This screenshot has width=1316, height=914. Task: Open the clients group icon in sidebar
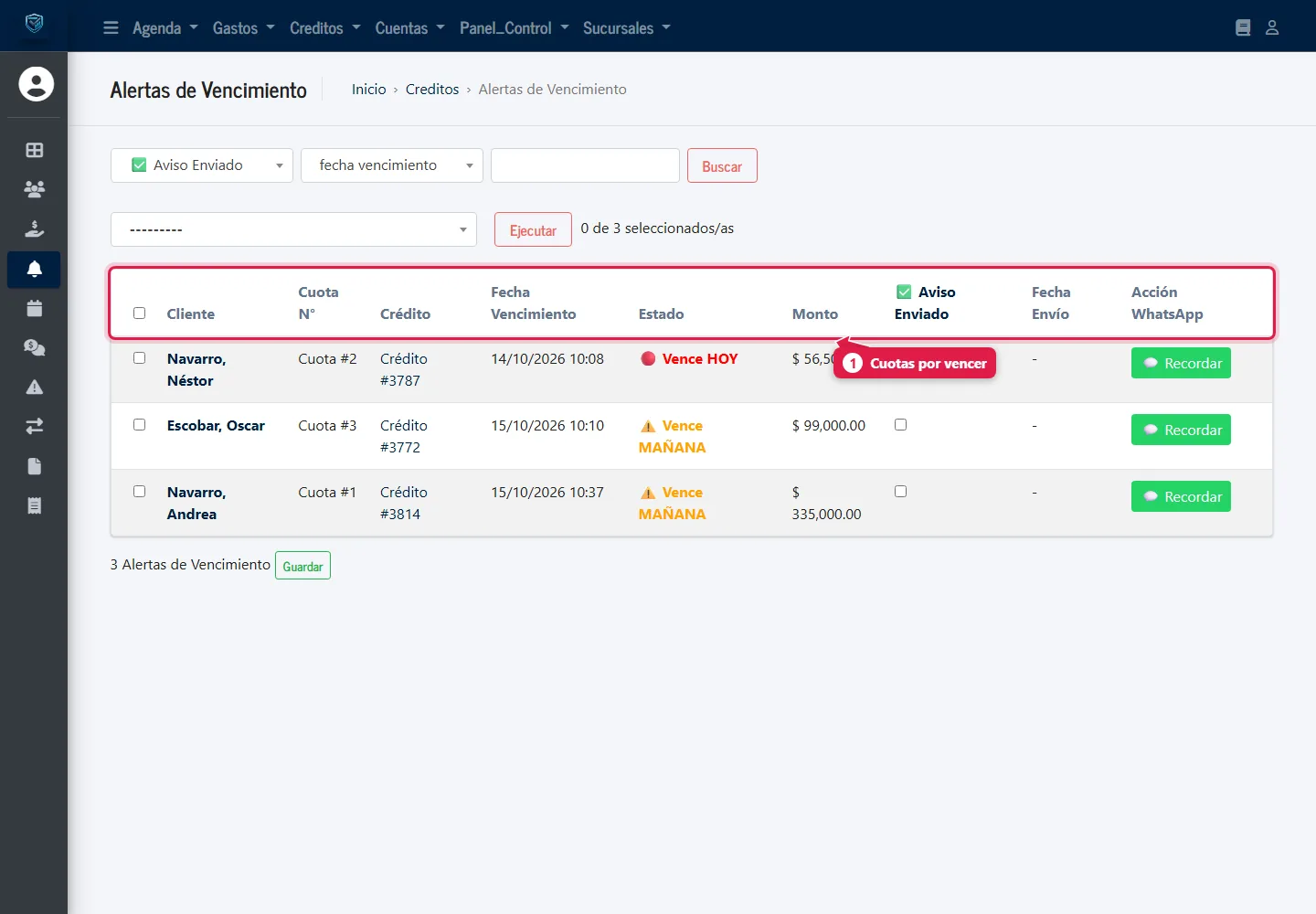pyautogui.click(x=35, y=189)
